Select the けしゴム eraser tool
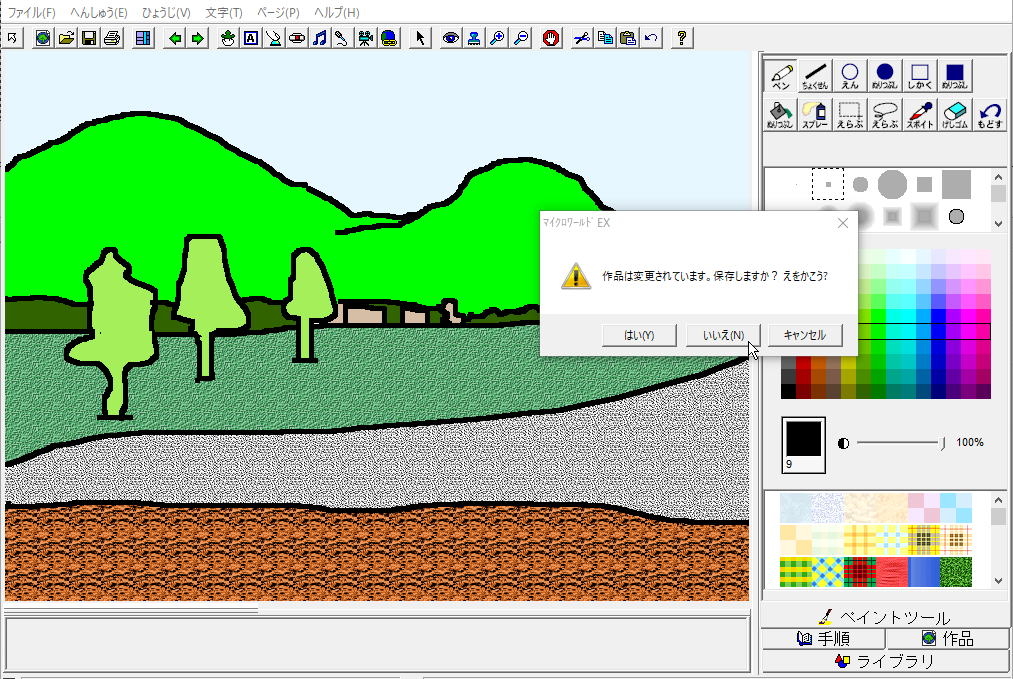1013x679 pixels. point(955,114)
